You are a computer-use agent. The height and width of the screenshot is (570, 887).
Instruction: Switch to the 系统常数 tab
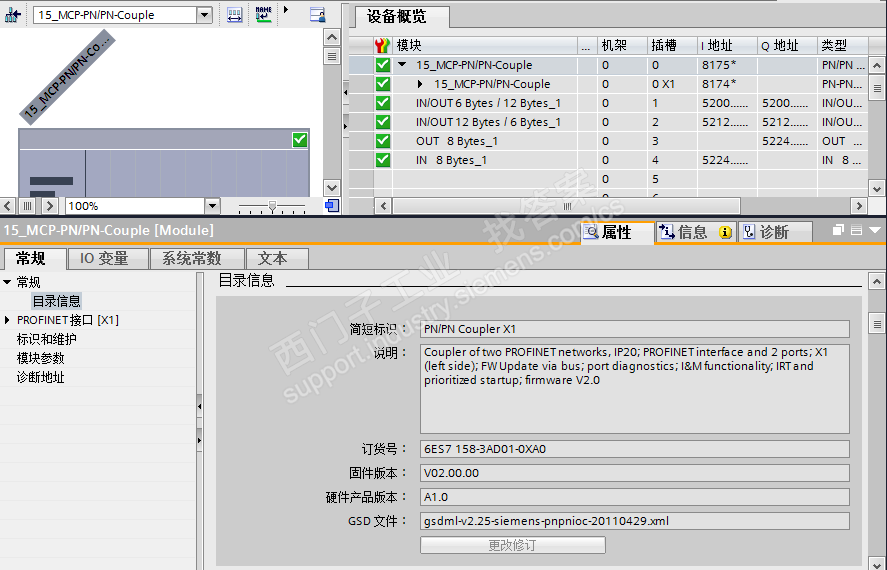(x=197, y=258)
